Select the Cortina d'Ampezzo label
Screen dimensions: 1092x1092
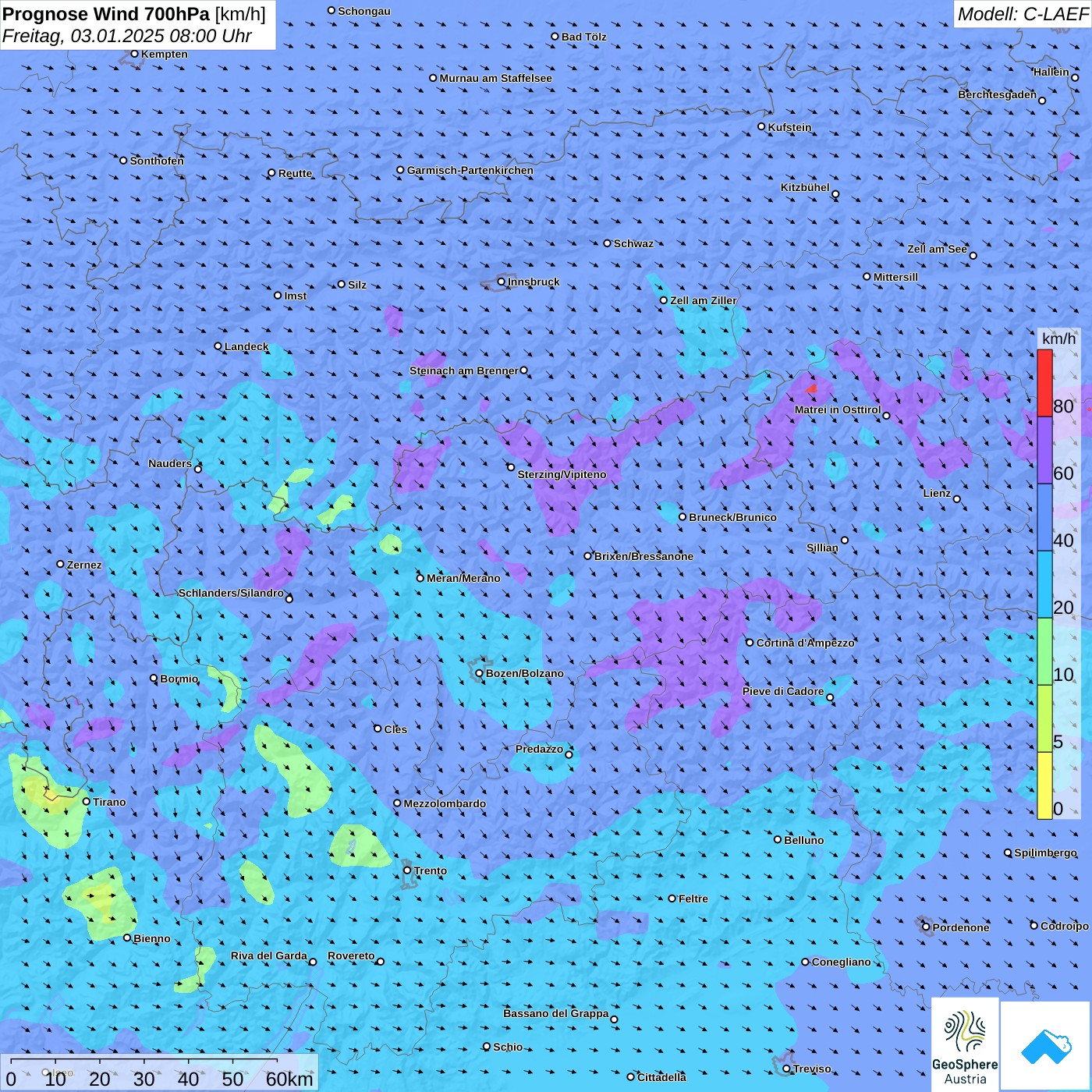(x=806, y=643)
